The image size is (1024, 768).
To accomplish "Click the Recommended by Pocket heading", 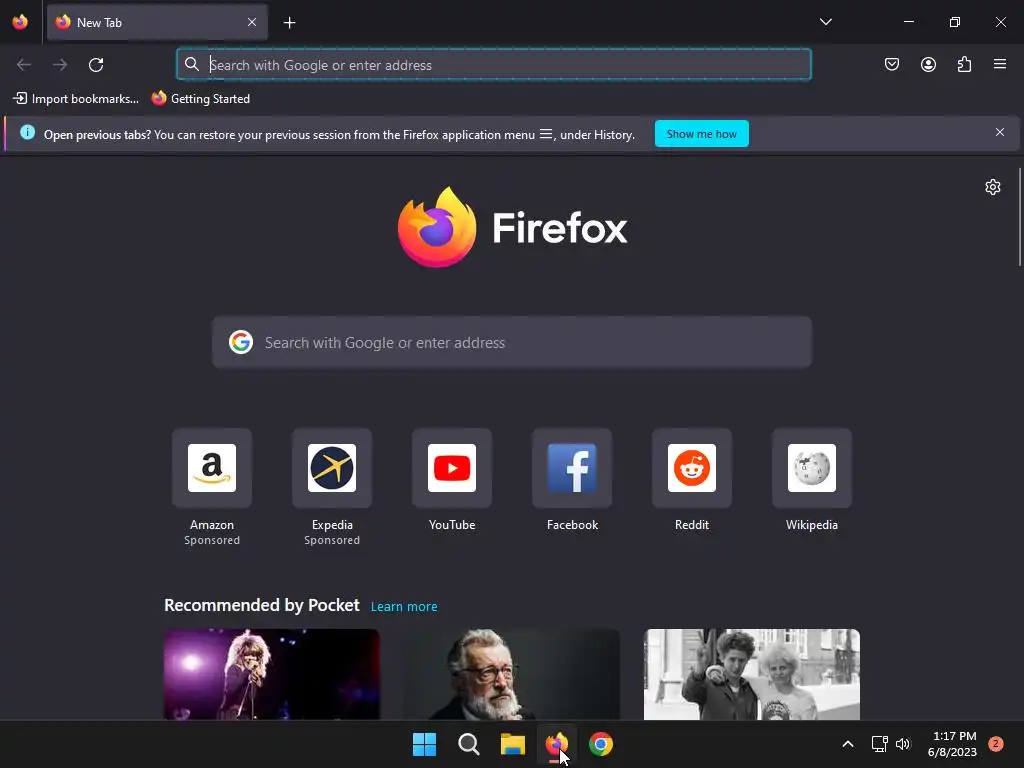I will point(262,605).
